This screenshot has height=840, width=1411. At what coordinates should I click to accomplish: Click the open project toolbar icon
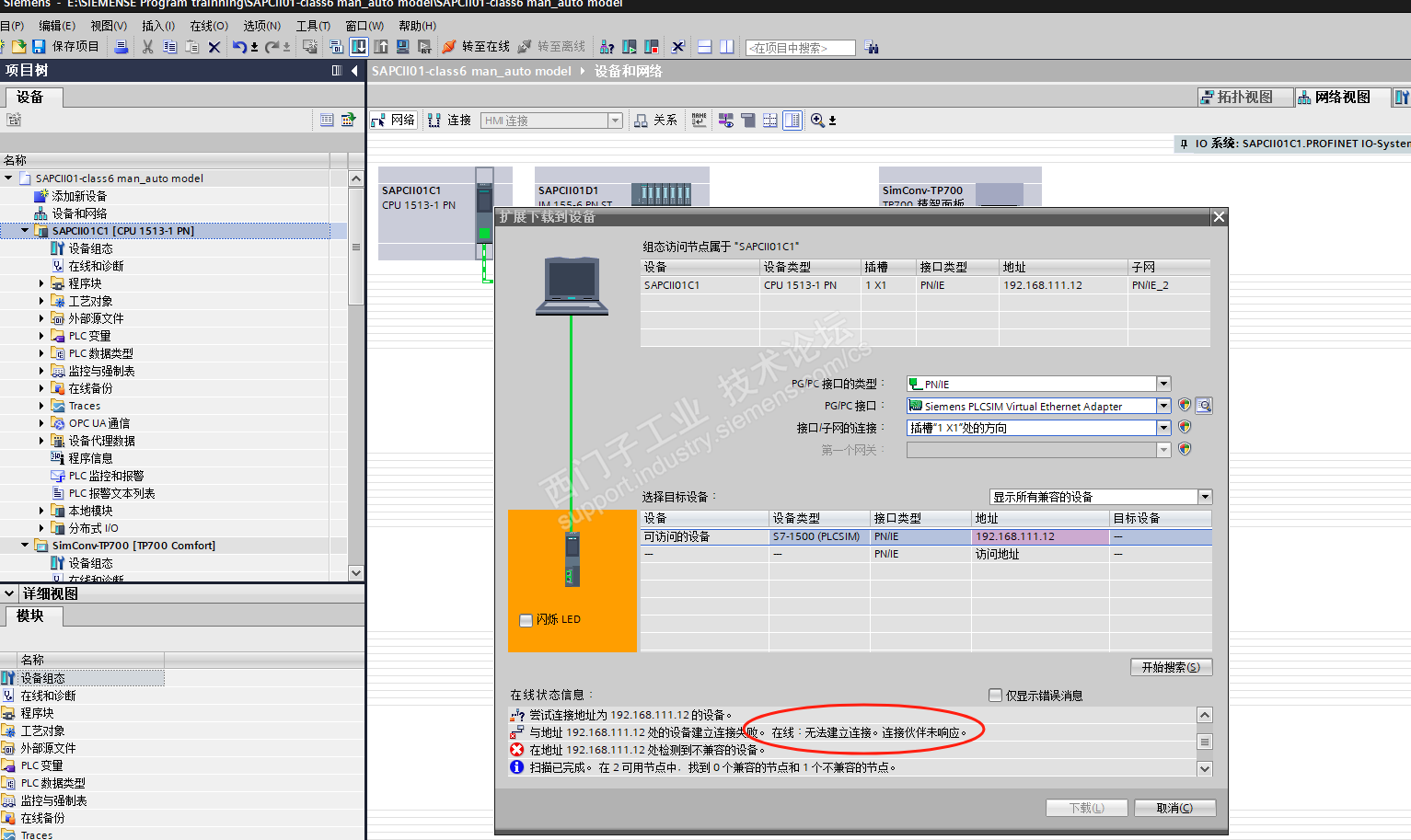[x=18, y=47]
